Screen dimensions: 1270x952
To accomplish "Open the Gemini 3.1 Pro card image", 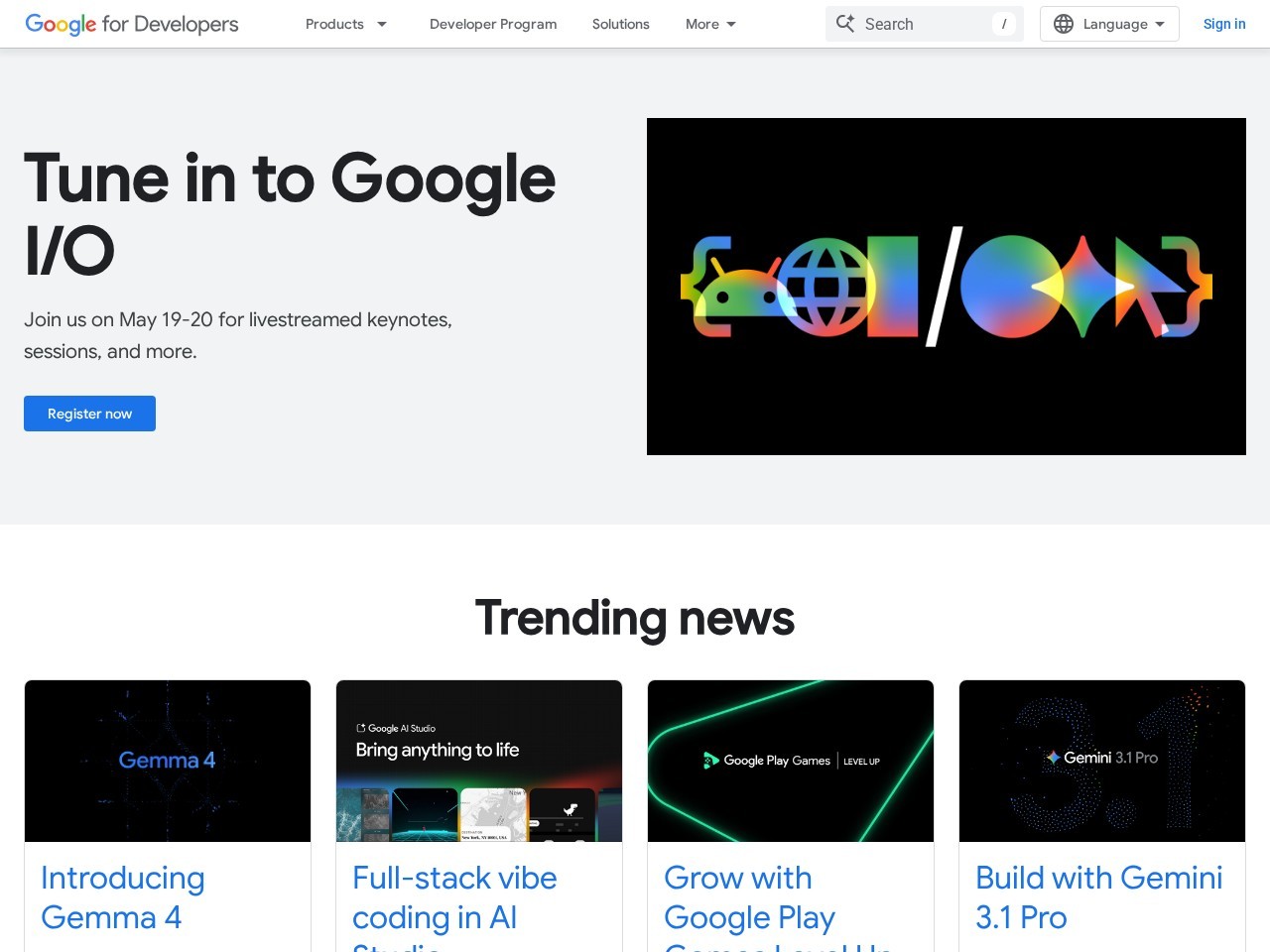I will (1102, 761).
